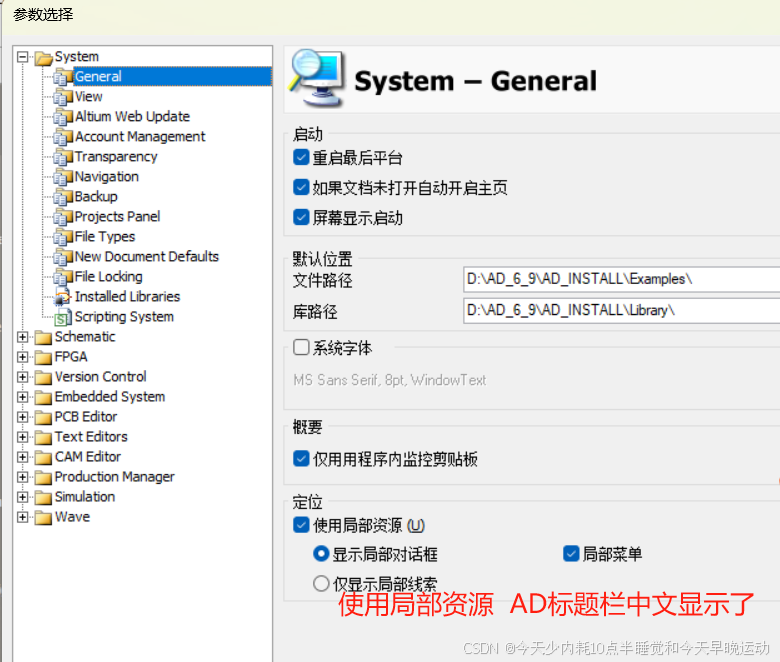Open Scripting System page
Image resolution: width=780 pixels, height=662 pixels.
124,316
